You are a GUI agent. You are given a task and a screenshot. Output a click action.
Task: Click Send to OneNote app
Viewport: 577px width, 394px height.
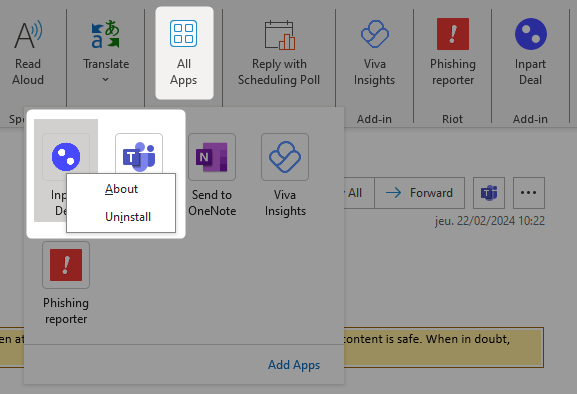coord(212,175)
